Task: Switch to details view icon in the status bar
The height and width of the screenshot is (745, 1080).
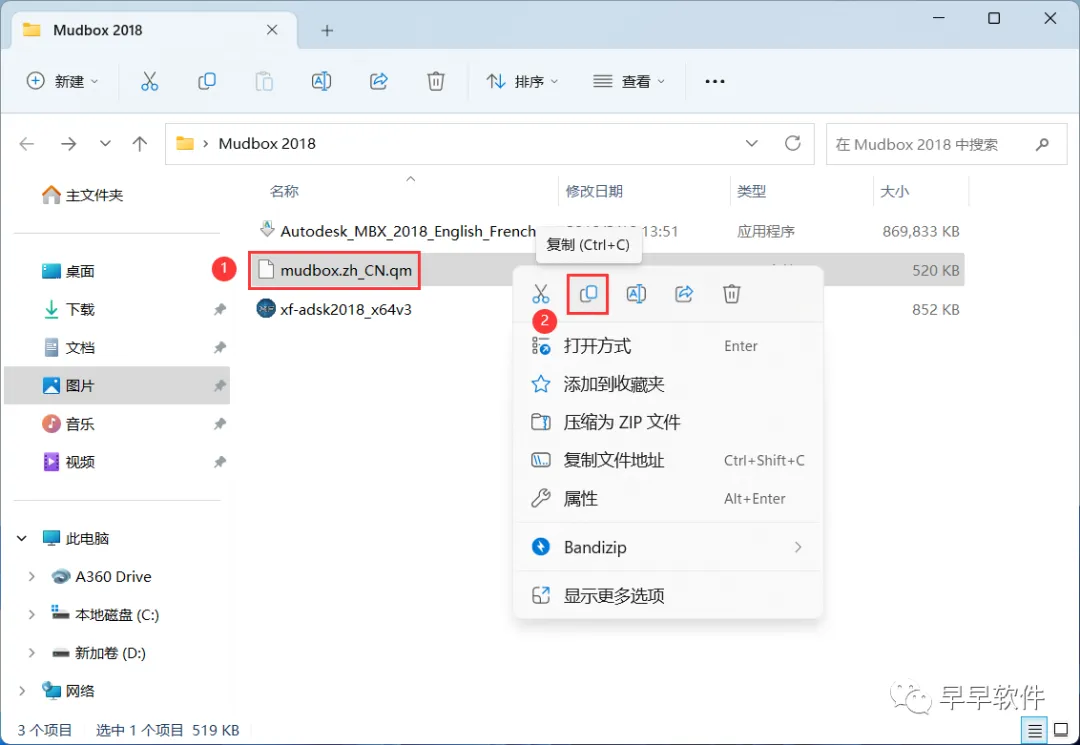Action: pyautogui.click(x=1035, y=731)
